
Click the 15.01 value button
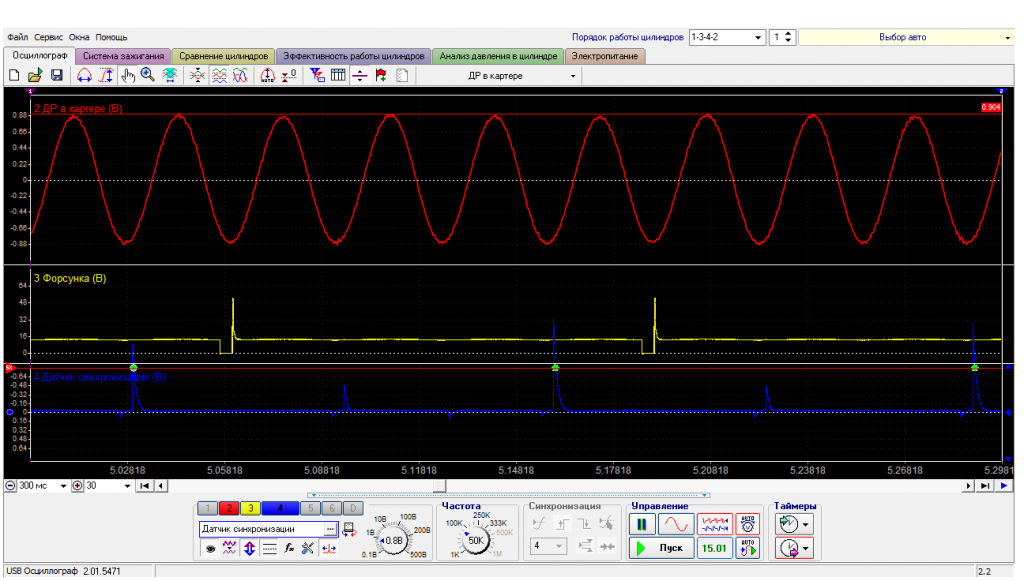(714, 548)
